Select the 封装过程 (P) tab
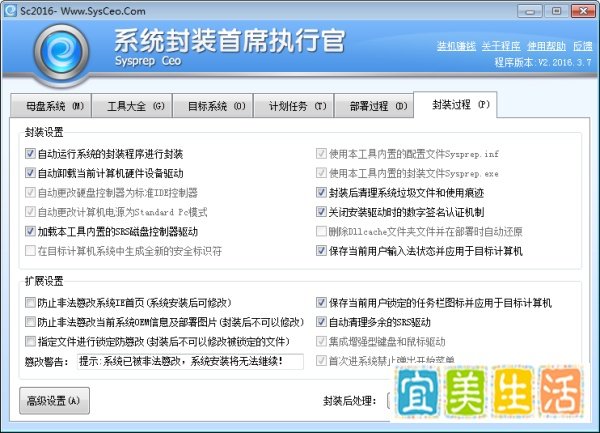 coord(455,104)
